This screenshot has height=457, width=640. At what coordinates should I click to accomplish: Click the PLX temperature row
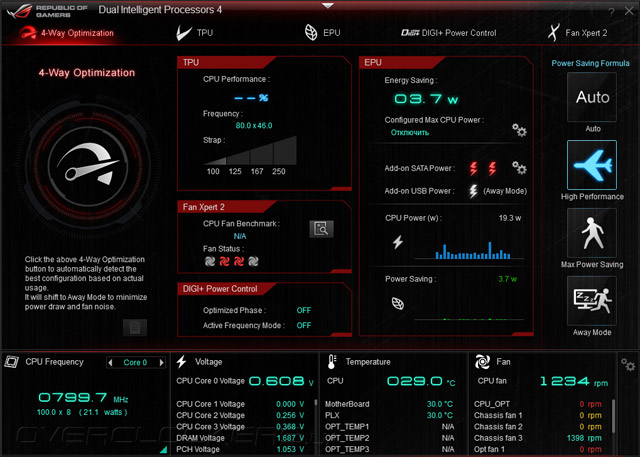pyautogui.click(x=389, y=415)
